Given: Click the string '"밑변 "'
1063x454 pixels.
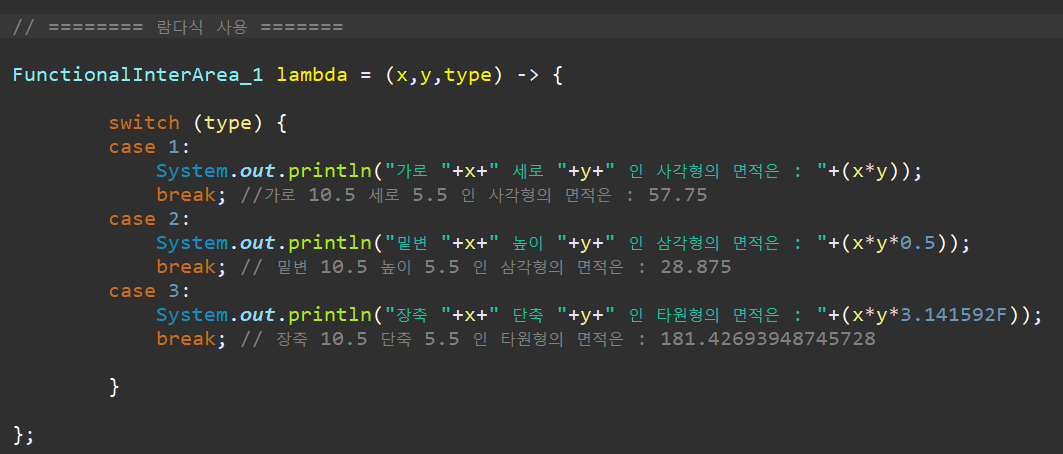Looking at the screenshot, I should [x=418, y=243].
